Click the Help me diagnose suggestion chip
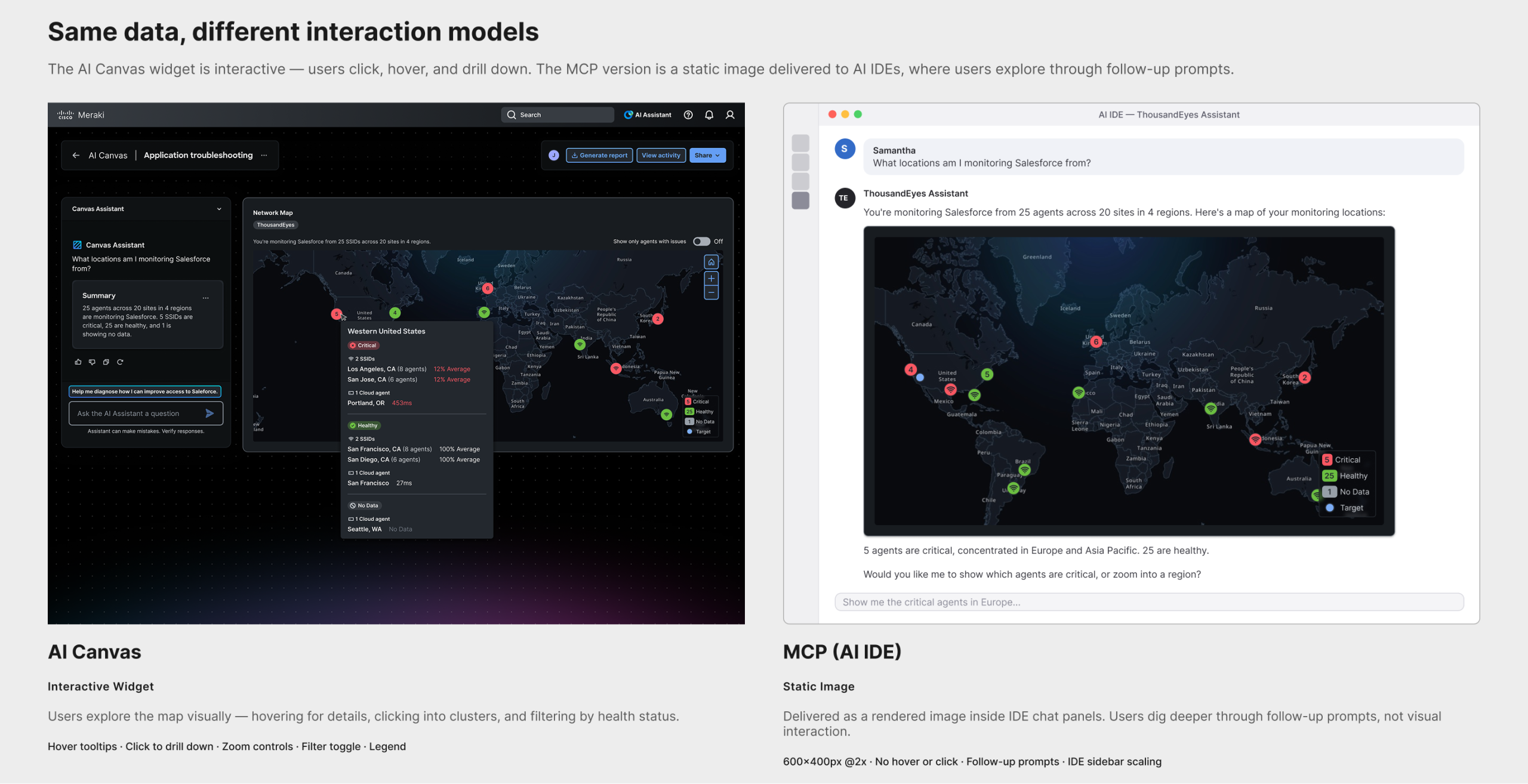Viewport: 1528px width, 784px height. (x=144, y=391)
